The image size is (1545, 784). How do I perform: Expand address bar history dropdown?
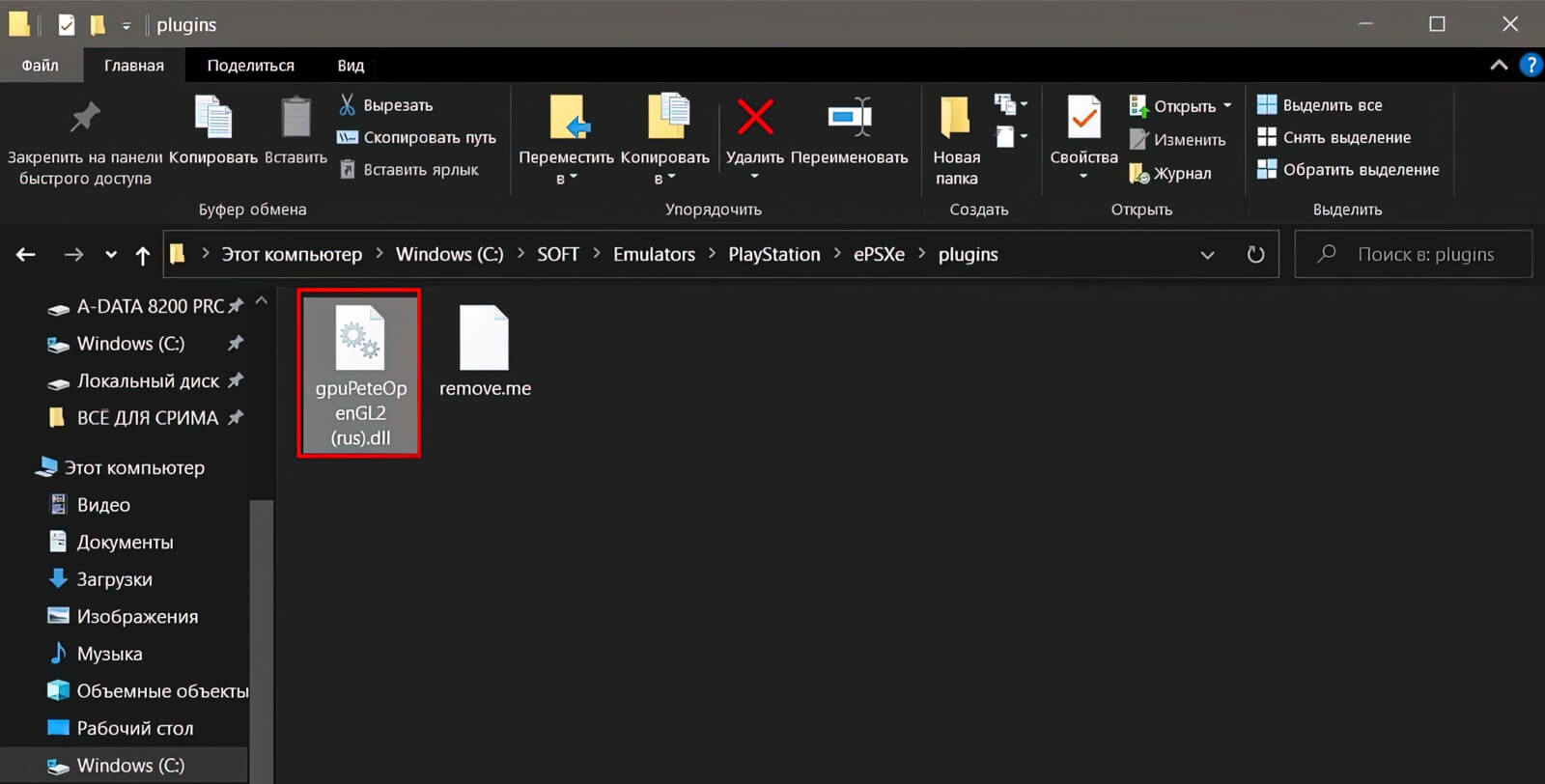(x=1207, y=255)
